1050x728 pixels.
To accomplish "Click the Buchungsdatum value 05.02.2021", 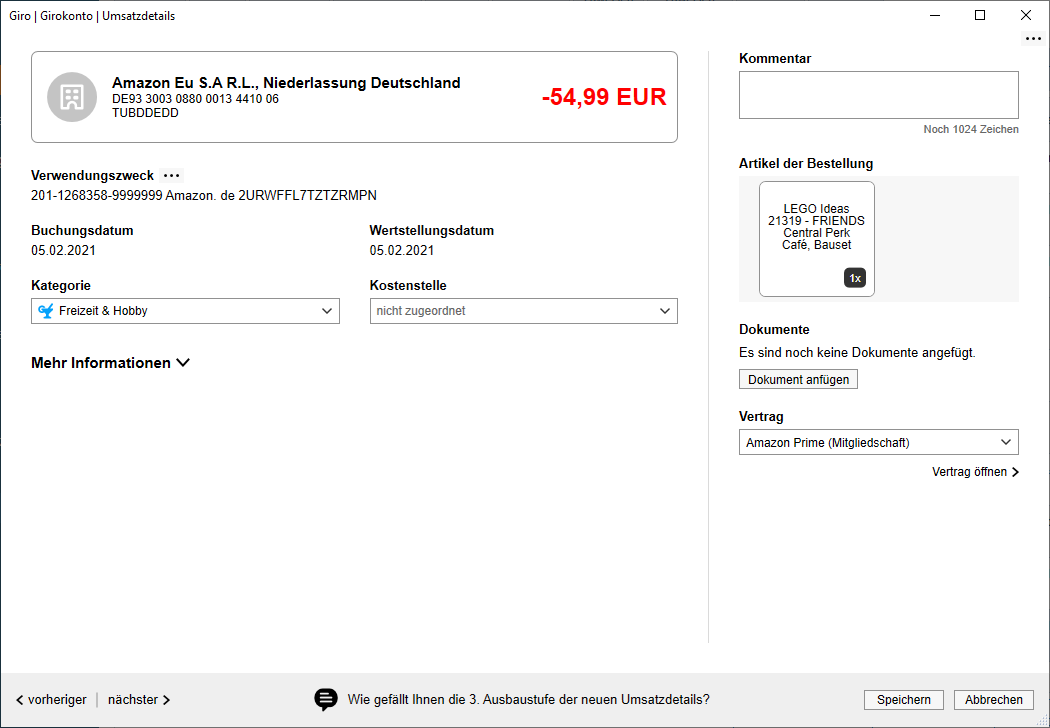I will click(x=64, y=250).
